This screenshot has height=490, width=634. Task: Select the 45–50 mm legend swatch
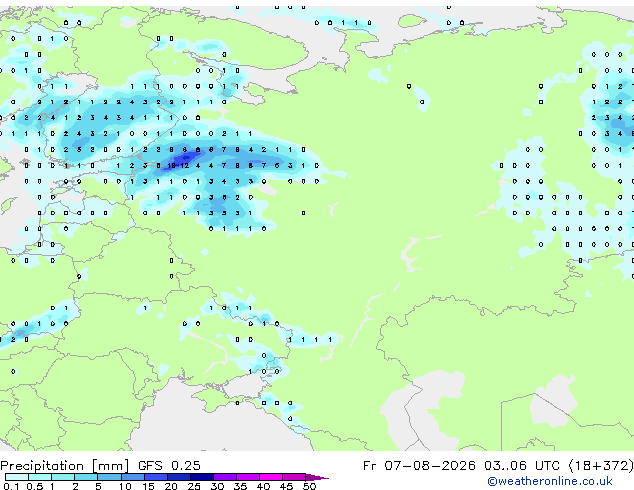pos(294,477)
